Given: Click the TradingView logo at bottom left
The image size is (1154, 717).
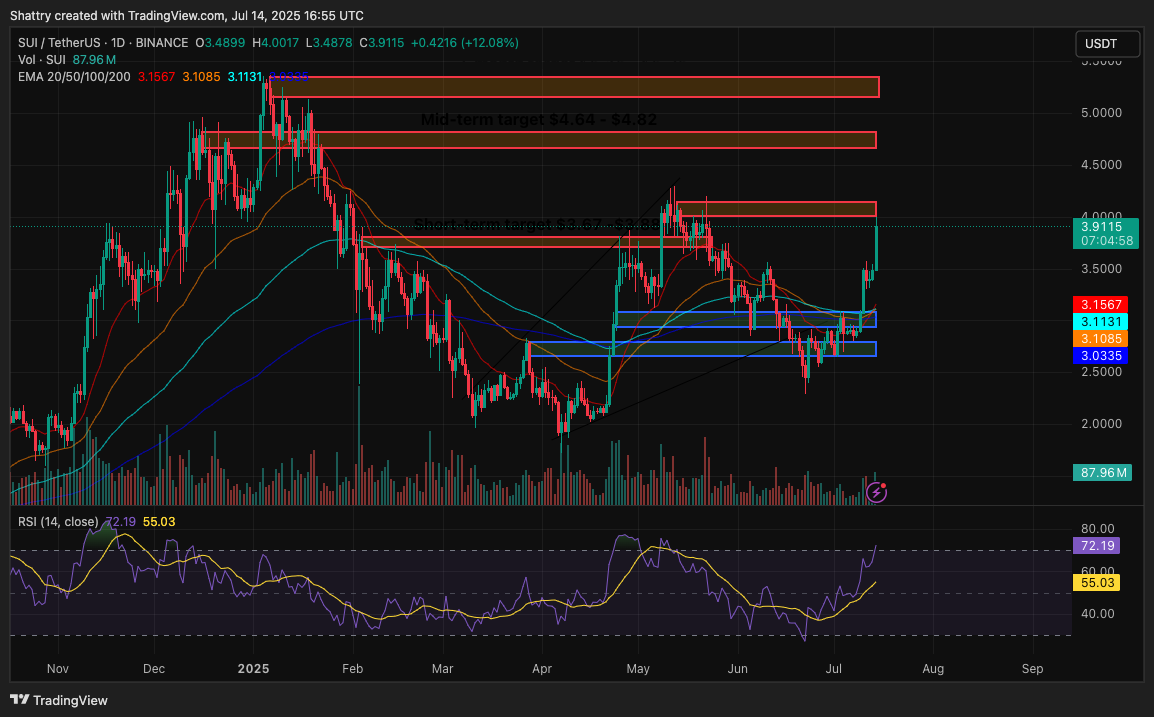Looking at the screenshot, I should coord(59,700).
